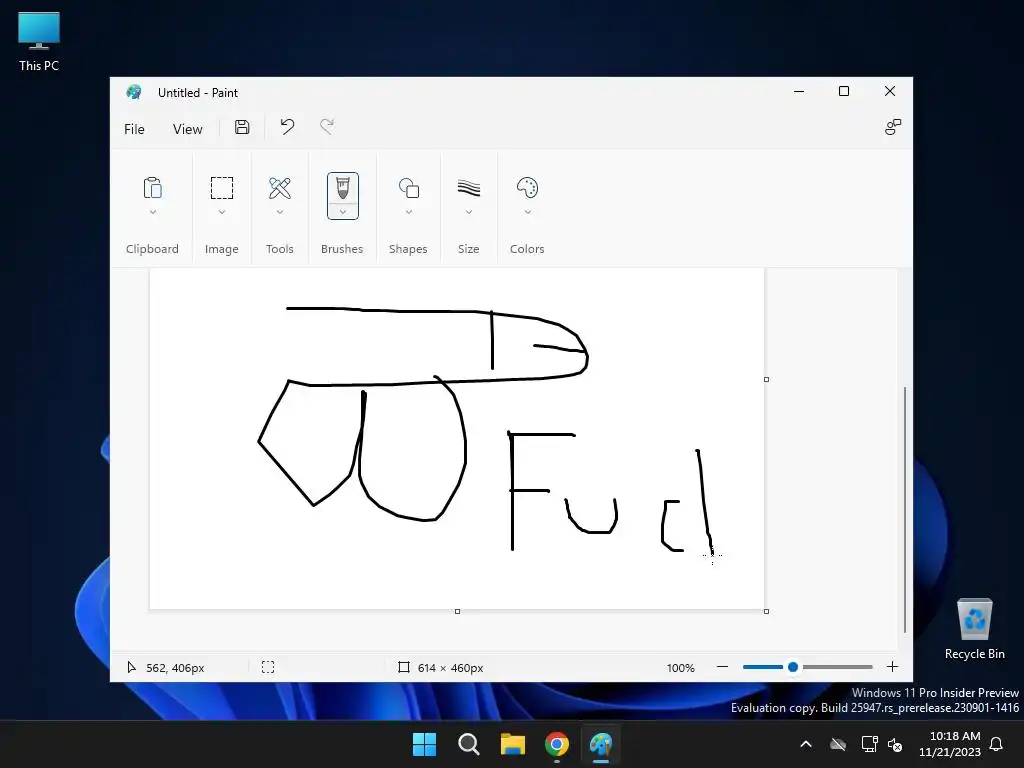Click the selection size icon in the status bar
Screen dimensions: 1024x768
point(268,667)
